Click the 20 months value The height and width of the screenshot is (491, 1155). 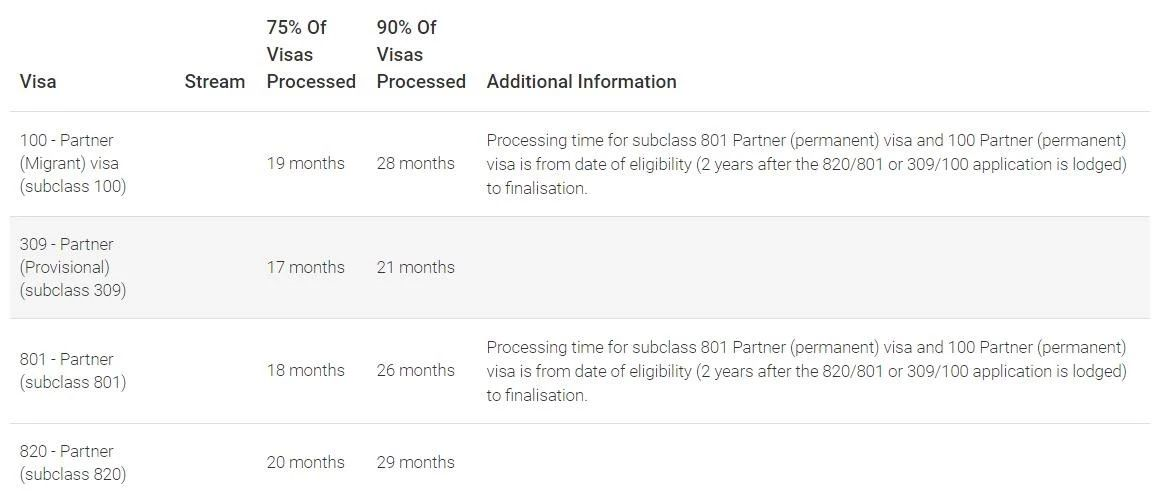(305, 462)
